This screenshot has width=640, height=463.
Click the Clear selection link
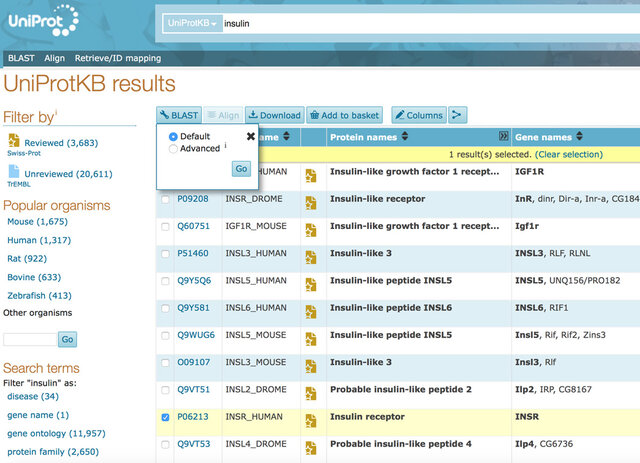569,154
